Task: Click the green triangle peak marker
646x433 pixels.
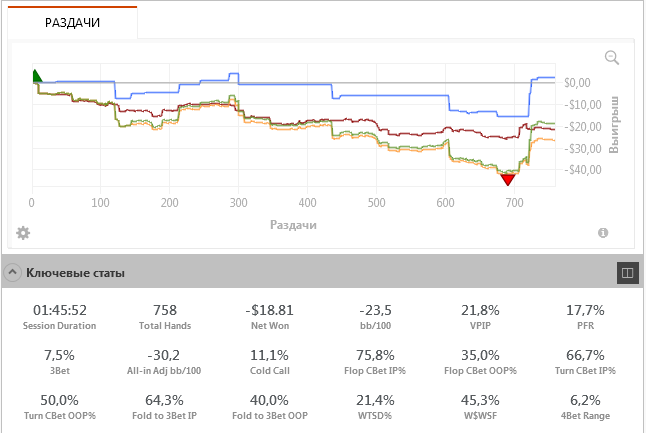Action: pos(37,76)
